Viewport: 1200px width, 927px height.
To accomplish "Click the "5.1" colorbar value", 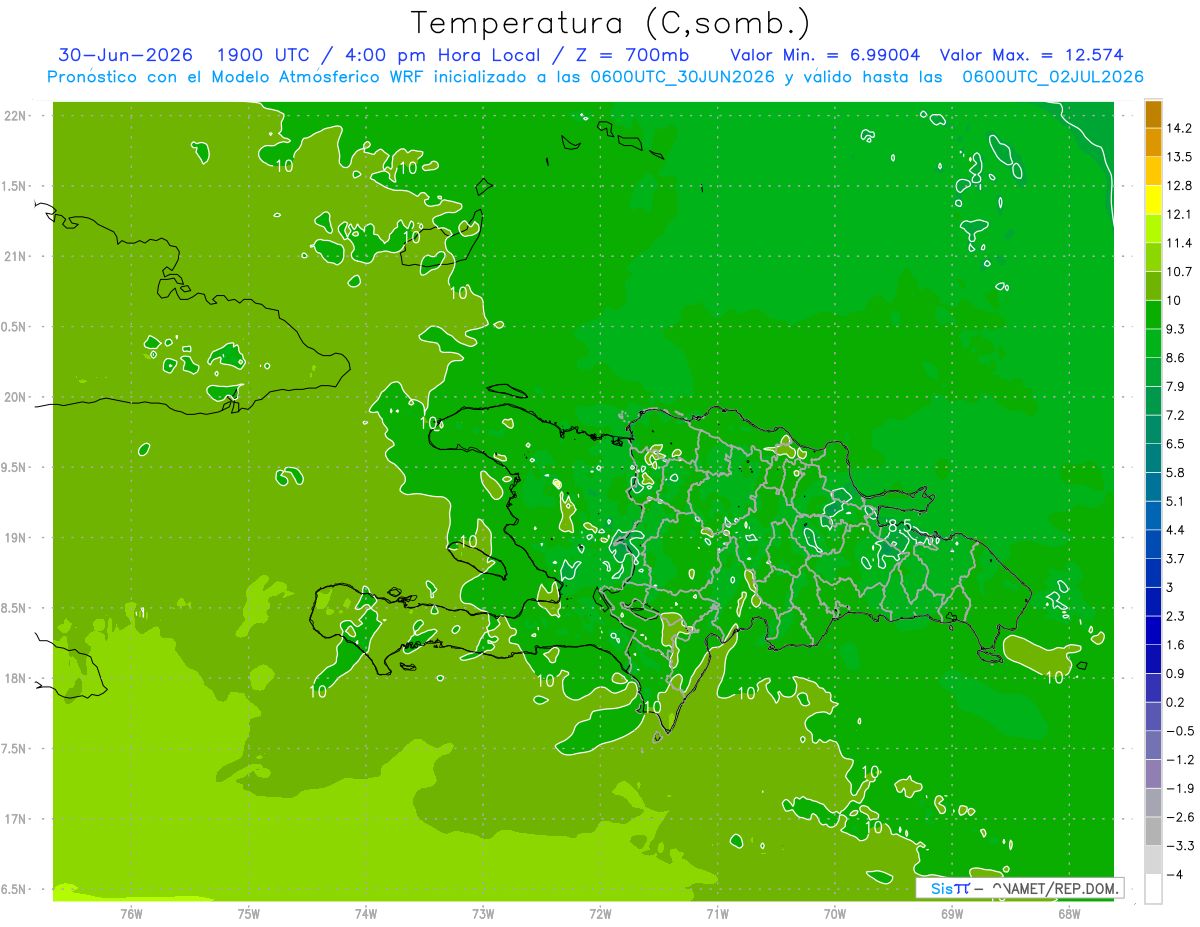I will (1177, 502).
